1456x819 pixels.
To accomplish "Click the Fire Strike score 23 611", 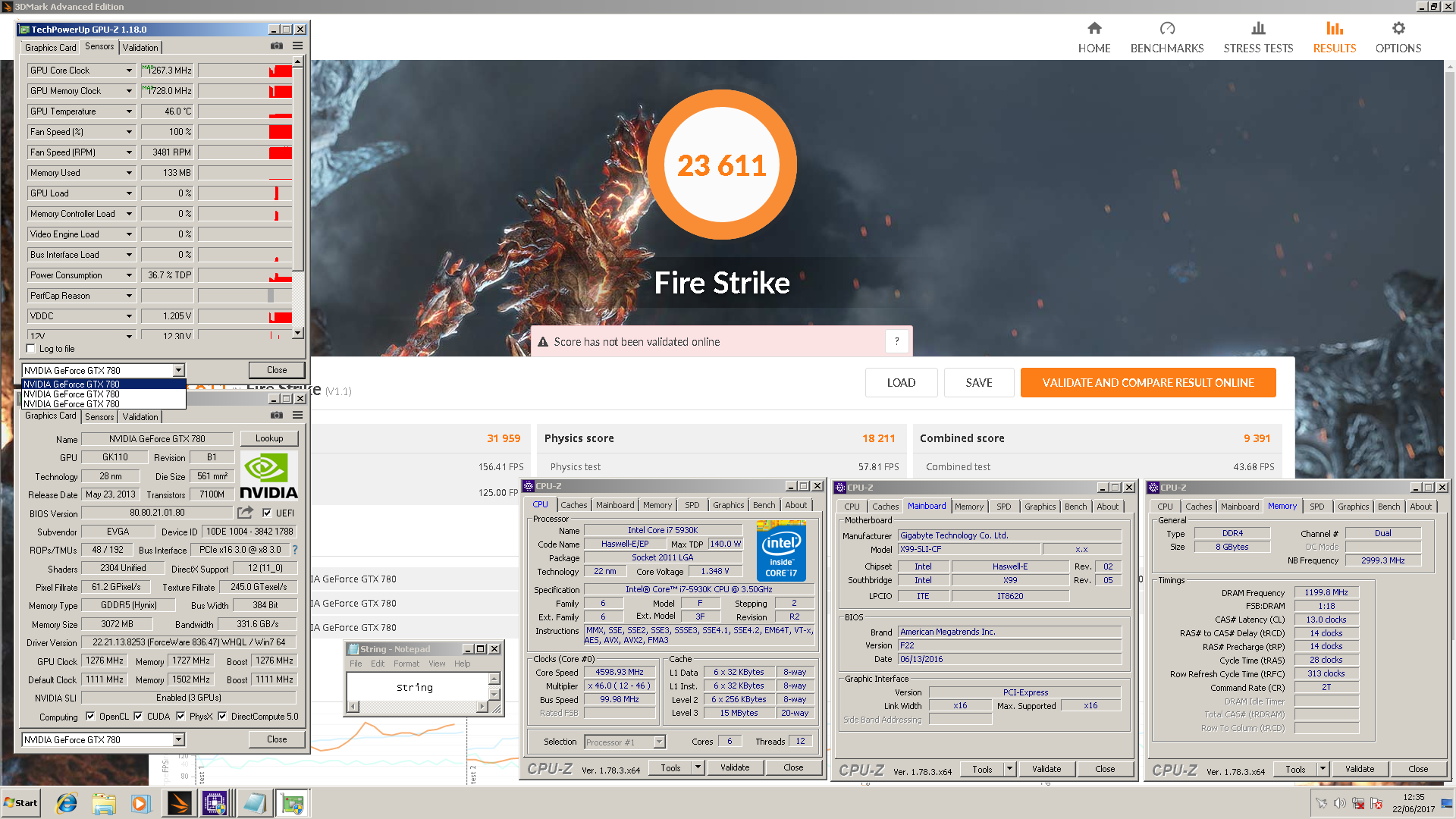I will (721, 165).
